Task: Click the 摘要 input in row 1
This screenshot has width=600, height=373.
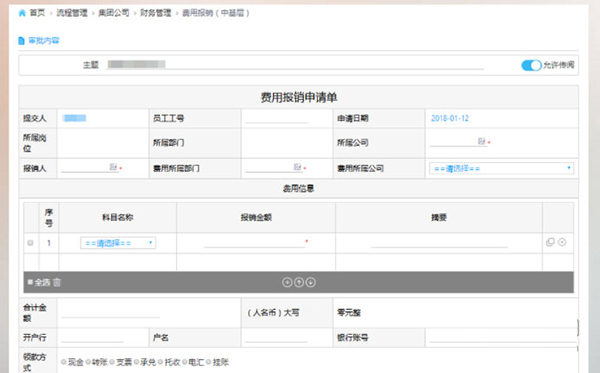Action: (439, 243)
